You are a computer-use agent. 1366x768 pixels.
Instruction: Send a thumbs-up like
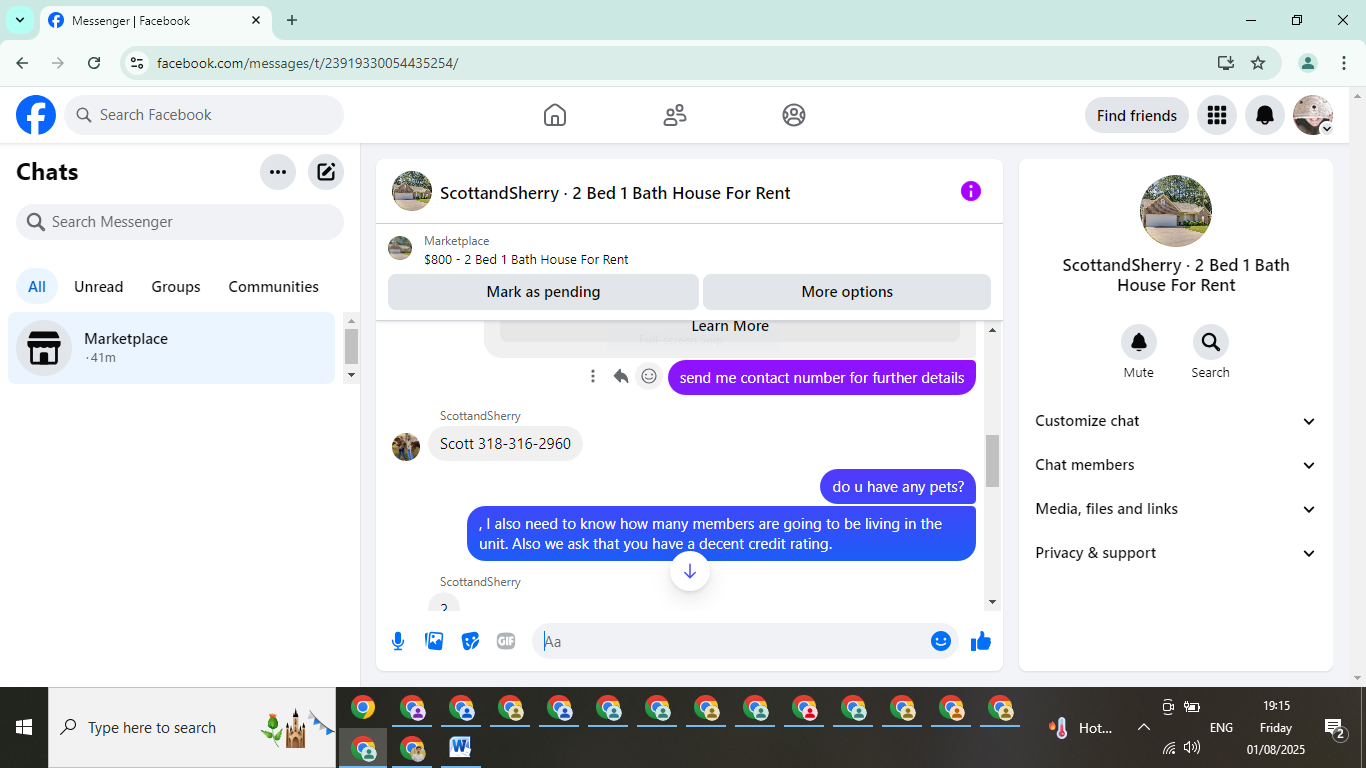tap(981, 641)
